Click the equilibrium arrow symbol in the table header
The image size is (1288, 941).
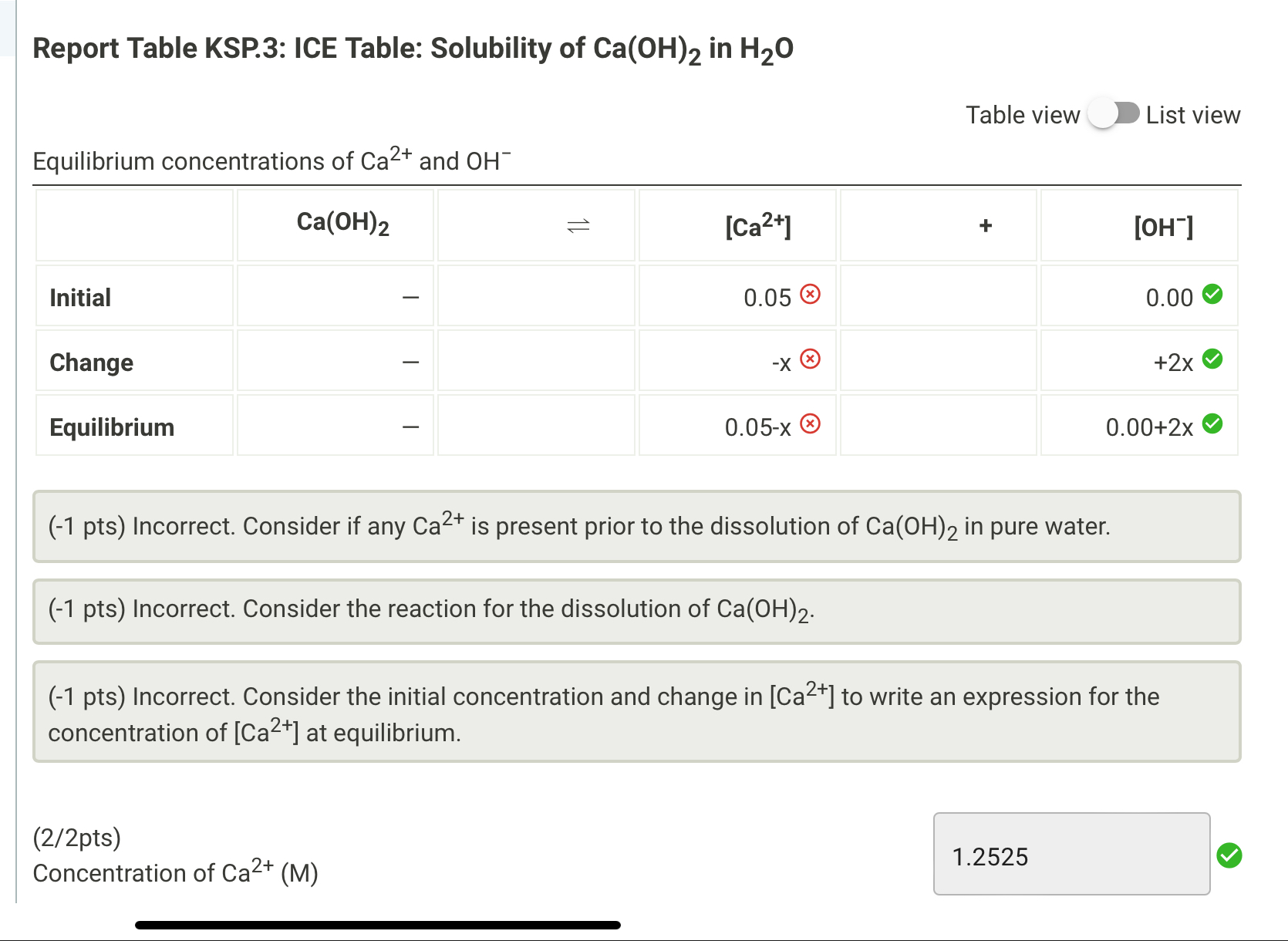pos(578,224)
